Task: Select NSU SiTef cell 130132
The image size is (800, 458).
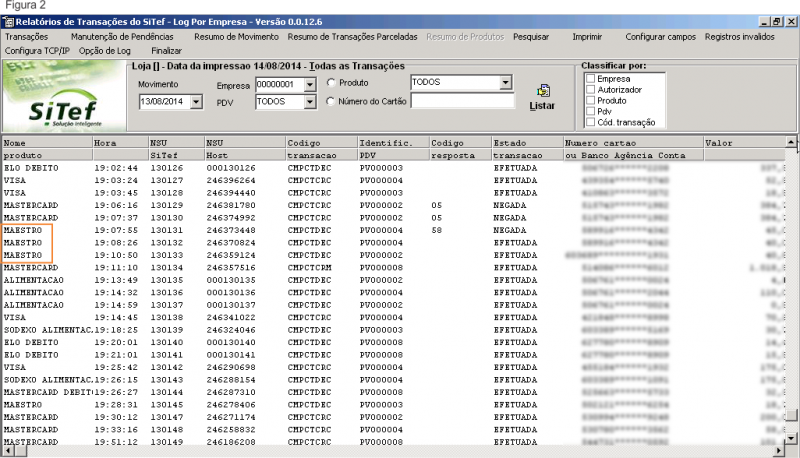Action: (166, 243)
